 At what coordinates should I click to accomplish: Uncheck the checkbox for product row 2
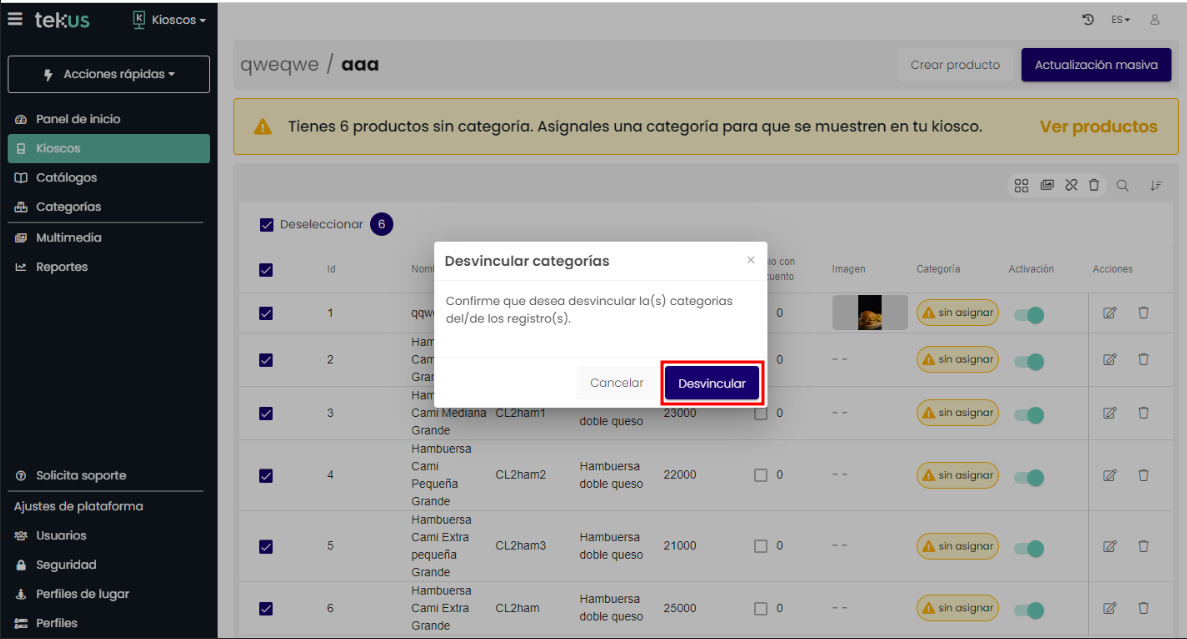[x=266, y=360]
